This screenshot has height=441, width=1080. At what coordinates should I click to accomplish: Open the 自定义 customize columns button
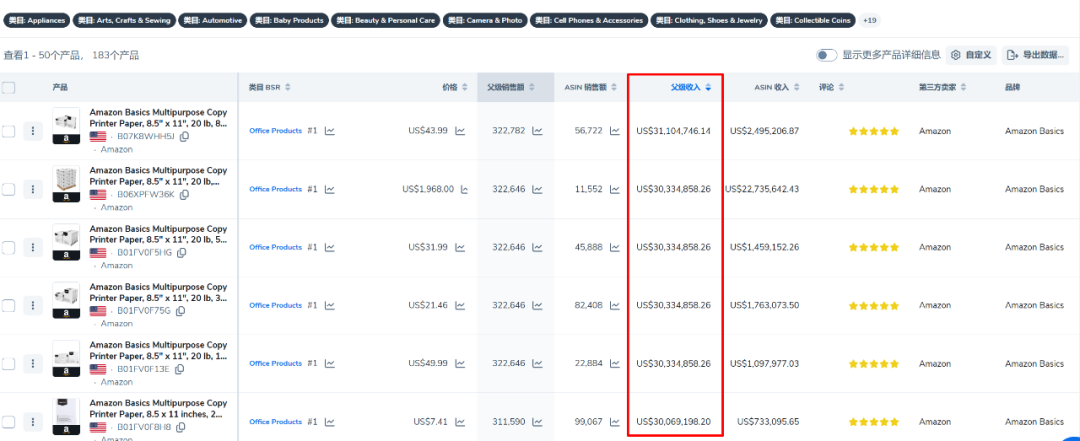(972, 55)
